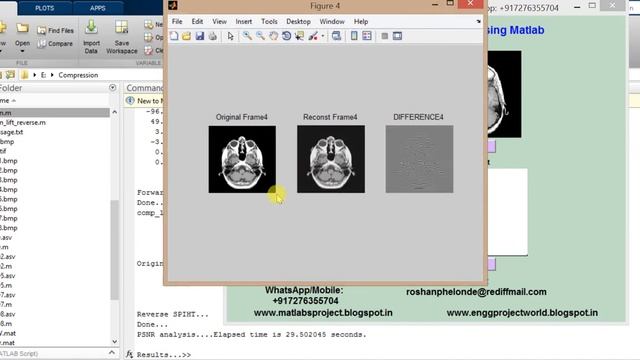
Task: Select sage.txt file in Current Folder list
Action: tap(11, 132)
